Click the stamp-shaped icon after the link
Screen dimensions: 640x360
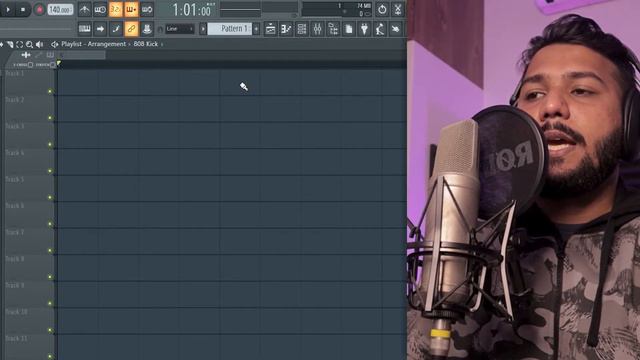pos(147,29)
